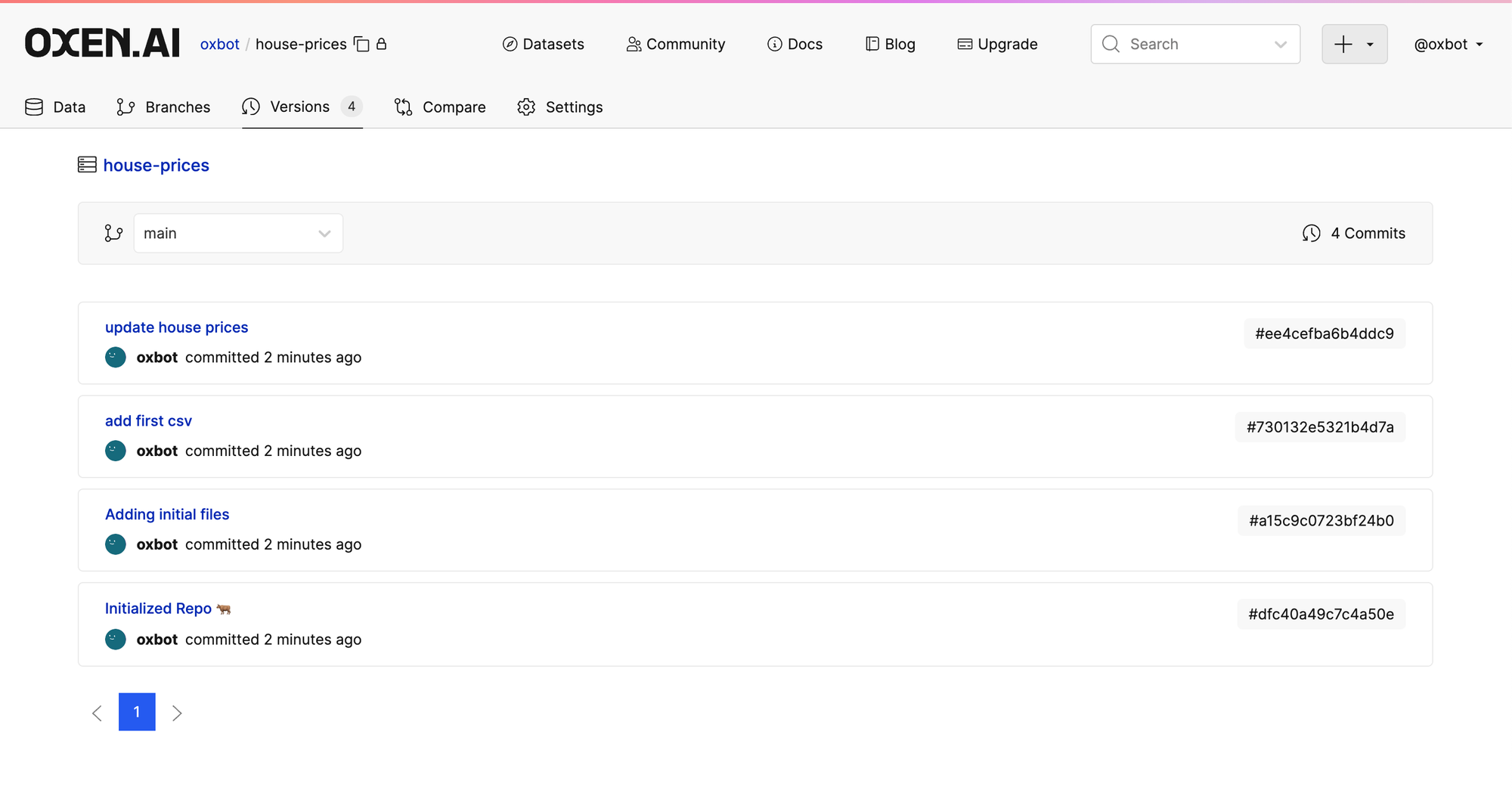Click commit hash #ee4cefba6b4ddc9
1512x809 pixels.
(x=1325, y=333)
